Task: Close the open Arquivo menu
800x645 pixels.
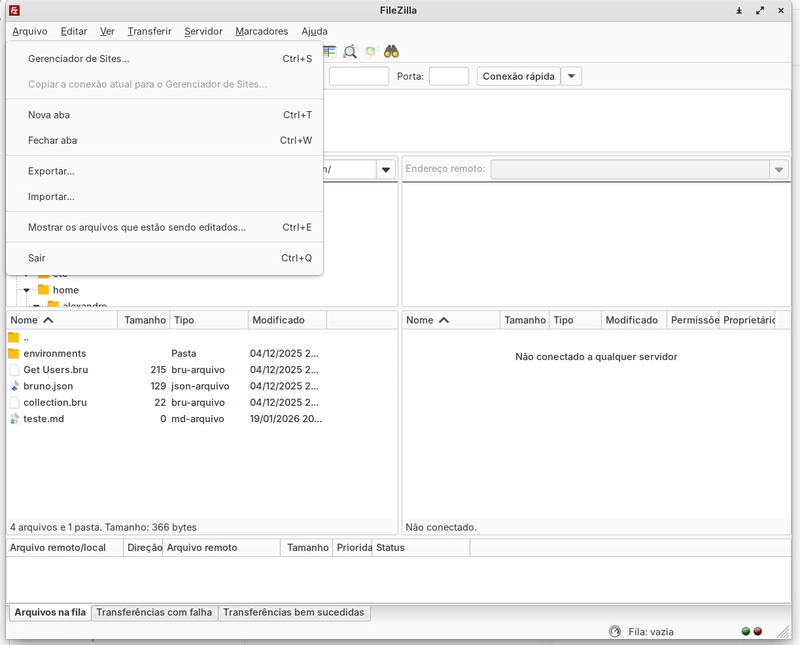Action: click(30, 31)
